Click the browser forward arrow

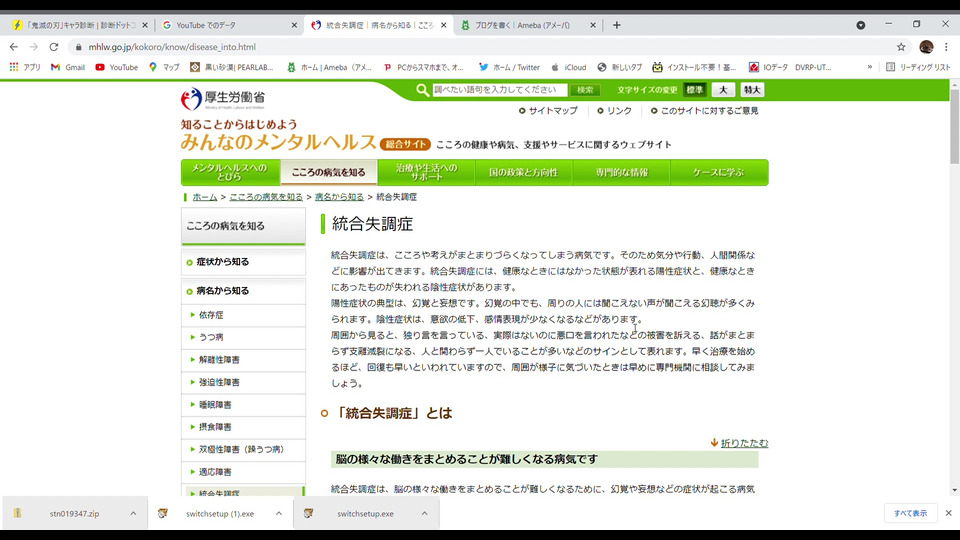pos(34,47)
